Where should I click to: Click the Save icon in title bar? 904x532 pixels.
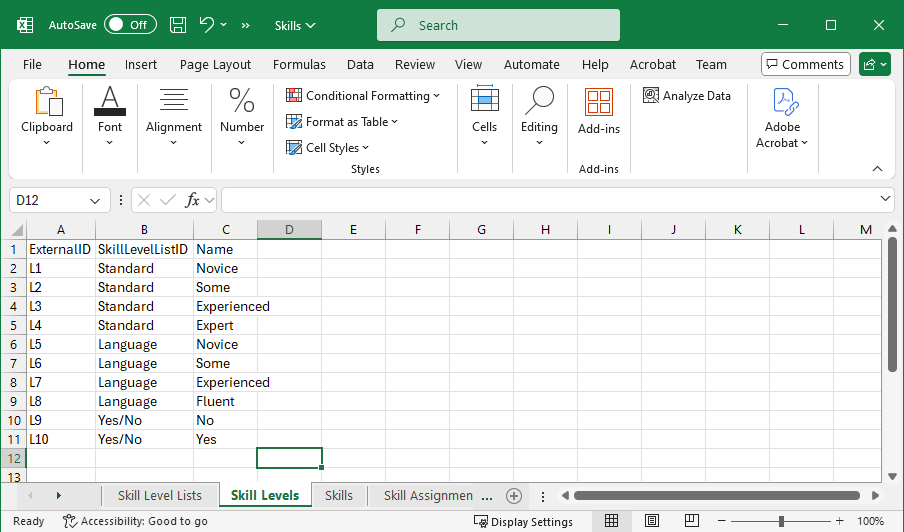(x=178, y=25)
